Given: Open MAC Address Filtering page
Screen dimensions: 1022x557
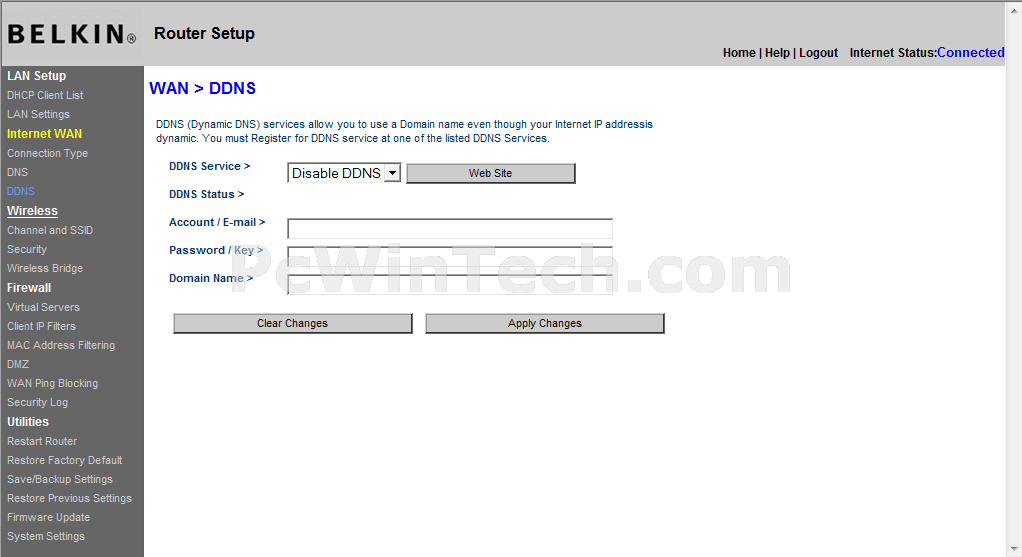Looking at the screenshot, I should click(x=61, y=345).
